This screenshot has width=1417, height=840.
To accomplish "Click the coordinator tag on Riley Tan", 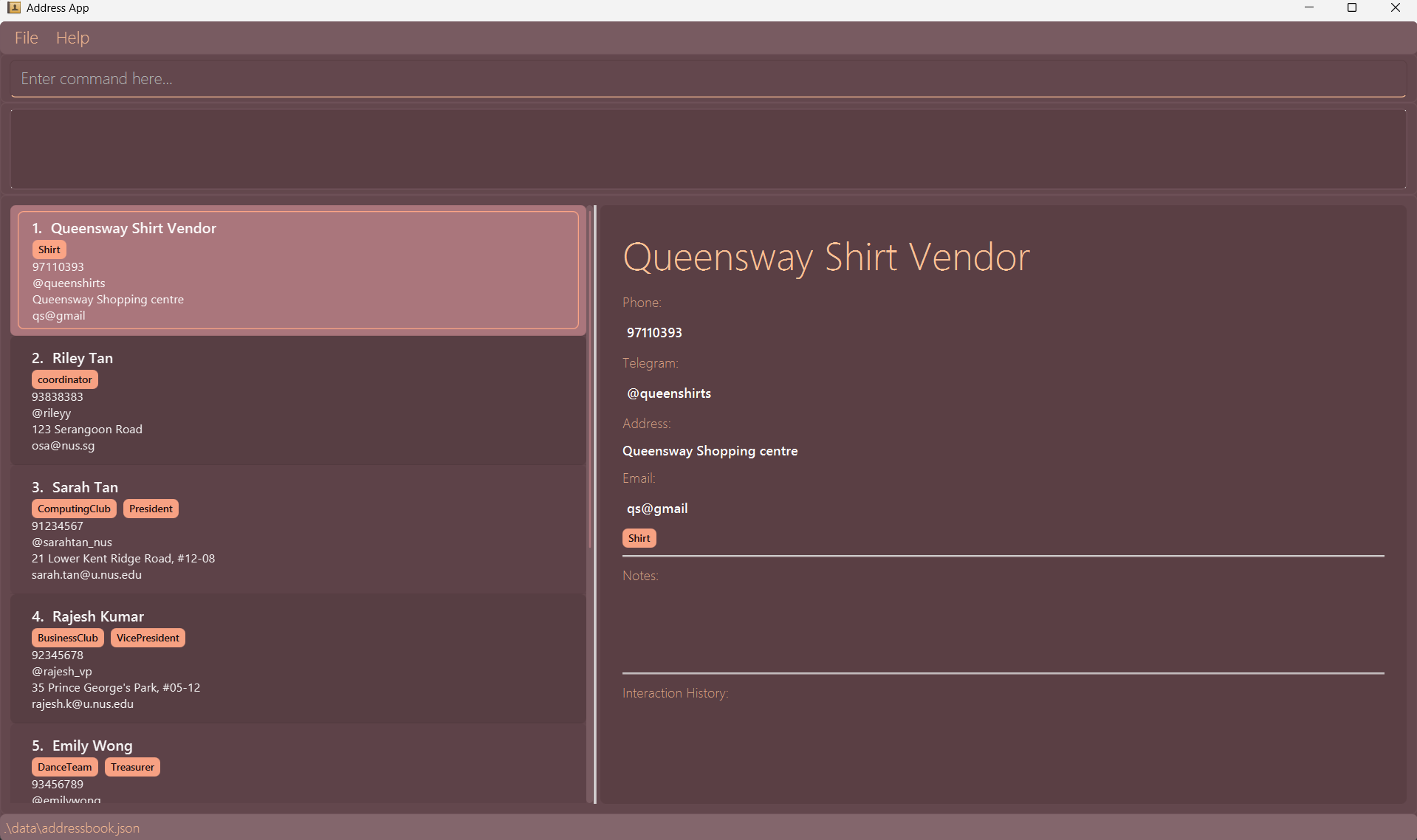I will [x=65, y=379].
